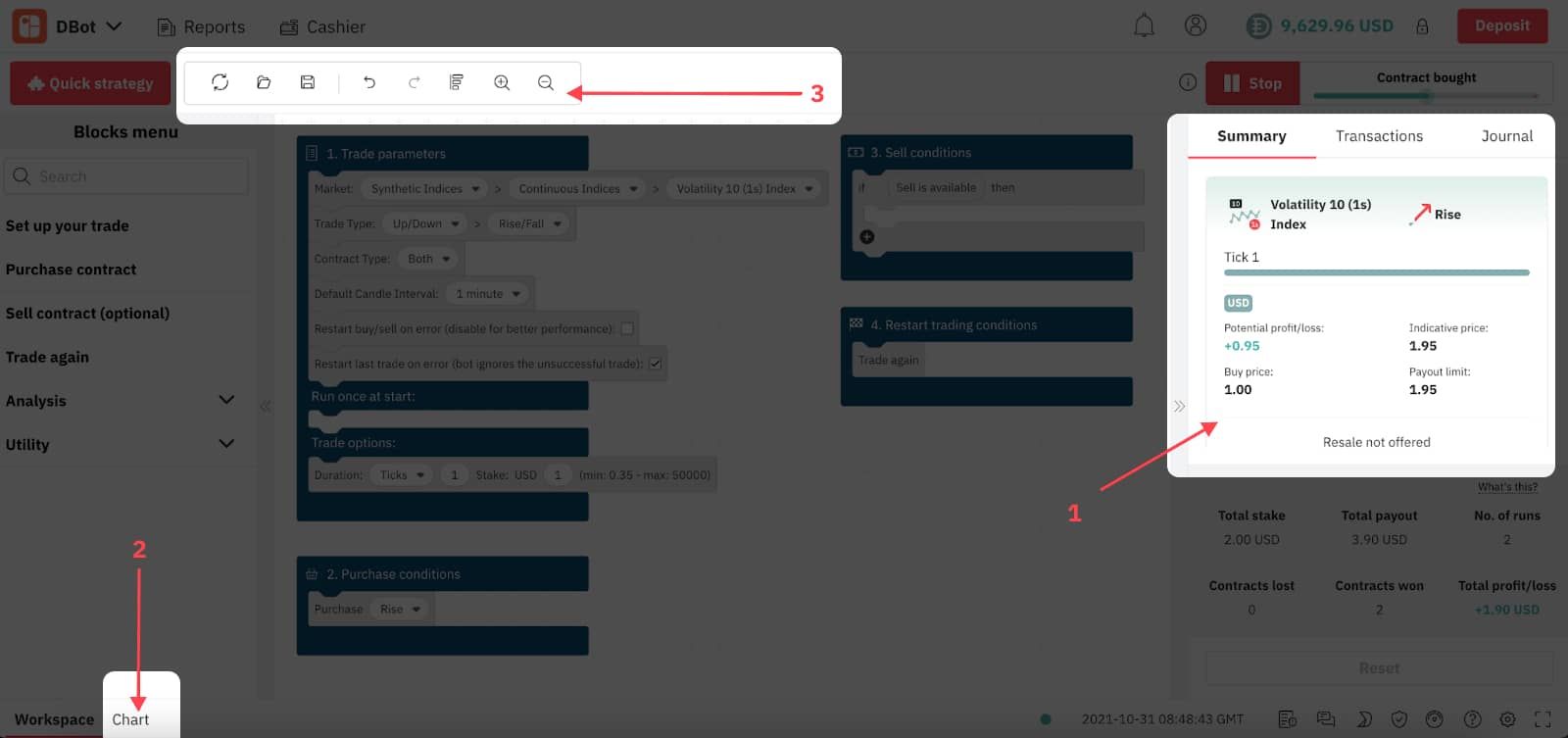This screenshot has width=1568, height=738.
Task: Select Sell contract (optional) category
Action: pyautogui.click(x=87, y=314)
